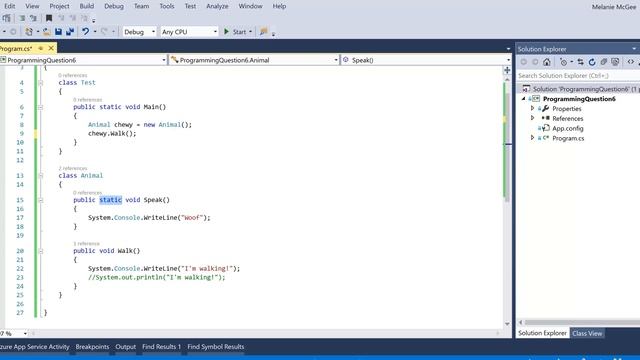
Task: Click the Open File icon
Action: (47, 31)
